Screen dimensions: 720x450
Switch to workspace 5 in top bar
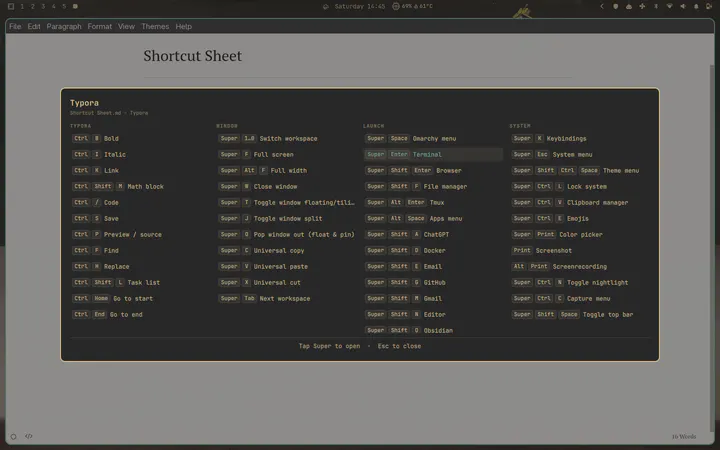(64, 6)
